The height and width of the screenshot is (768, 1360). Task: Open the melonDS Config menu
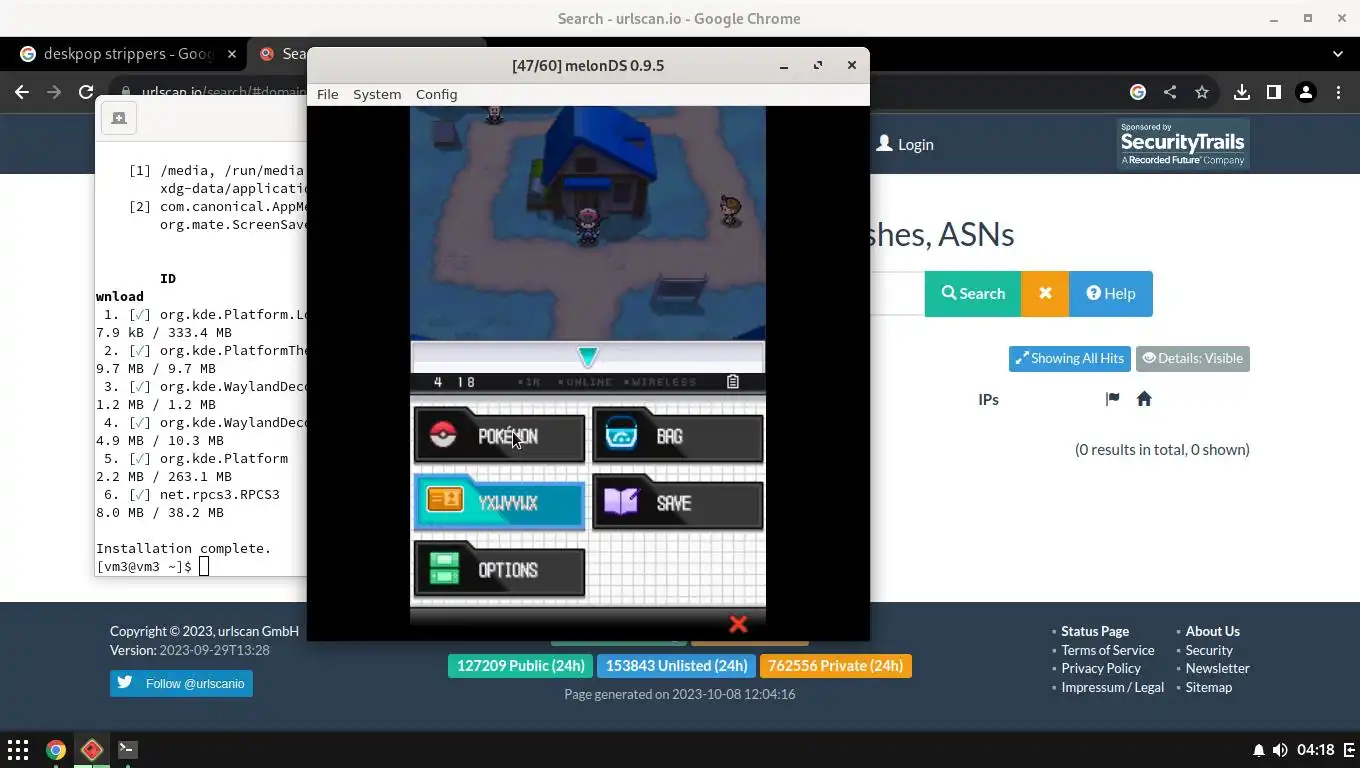(x=436, y=94)
